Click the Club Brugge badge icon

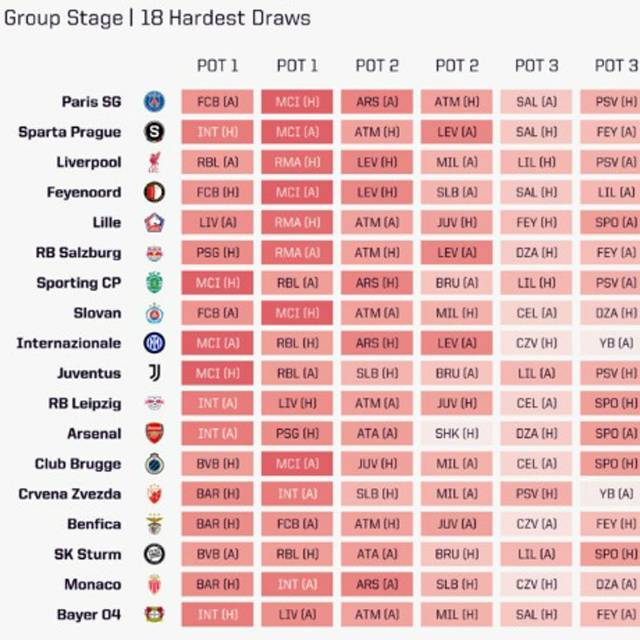click(154, 464)
